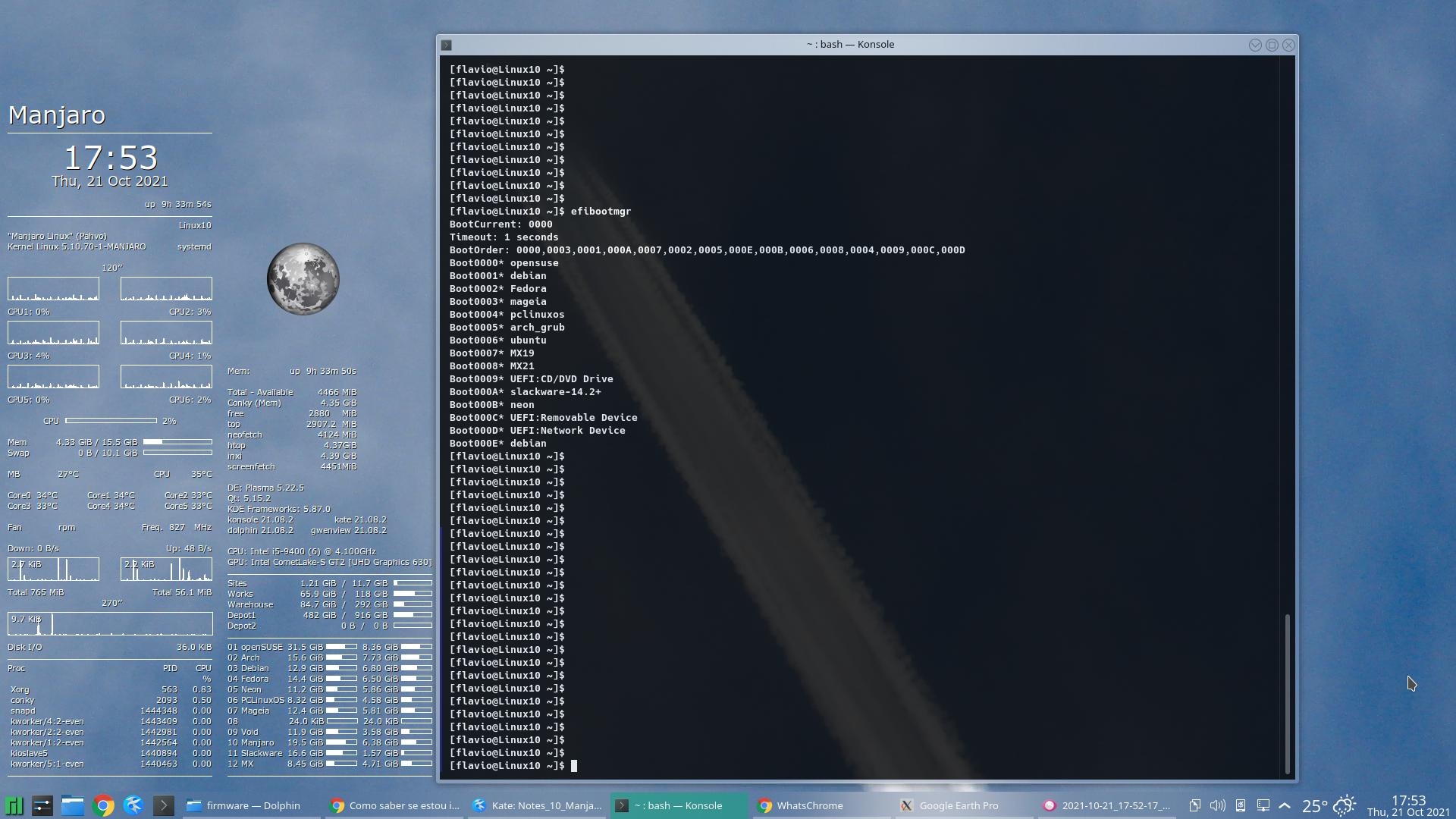This screenshot has width=1456, height=819.
Task: Click at the active terminal prompt cursor
Action: point(574,766)
